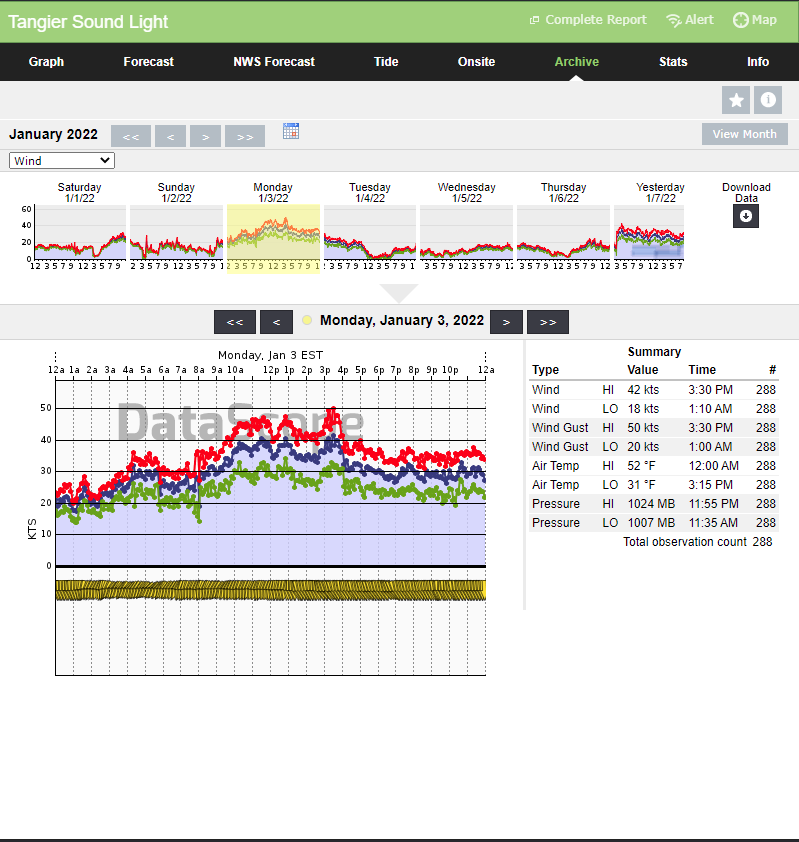
Task: Select the Yesterday 1/7/22 thumbnail chart
Action: (649, 232)
